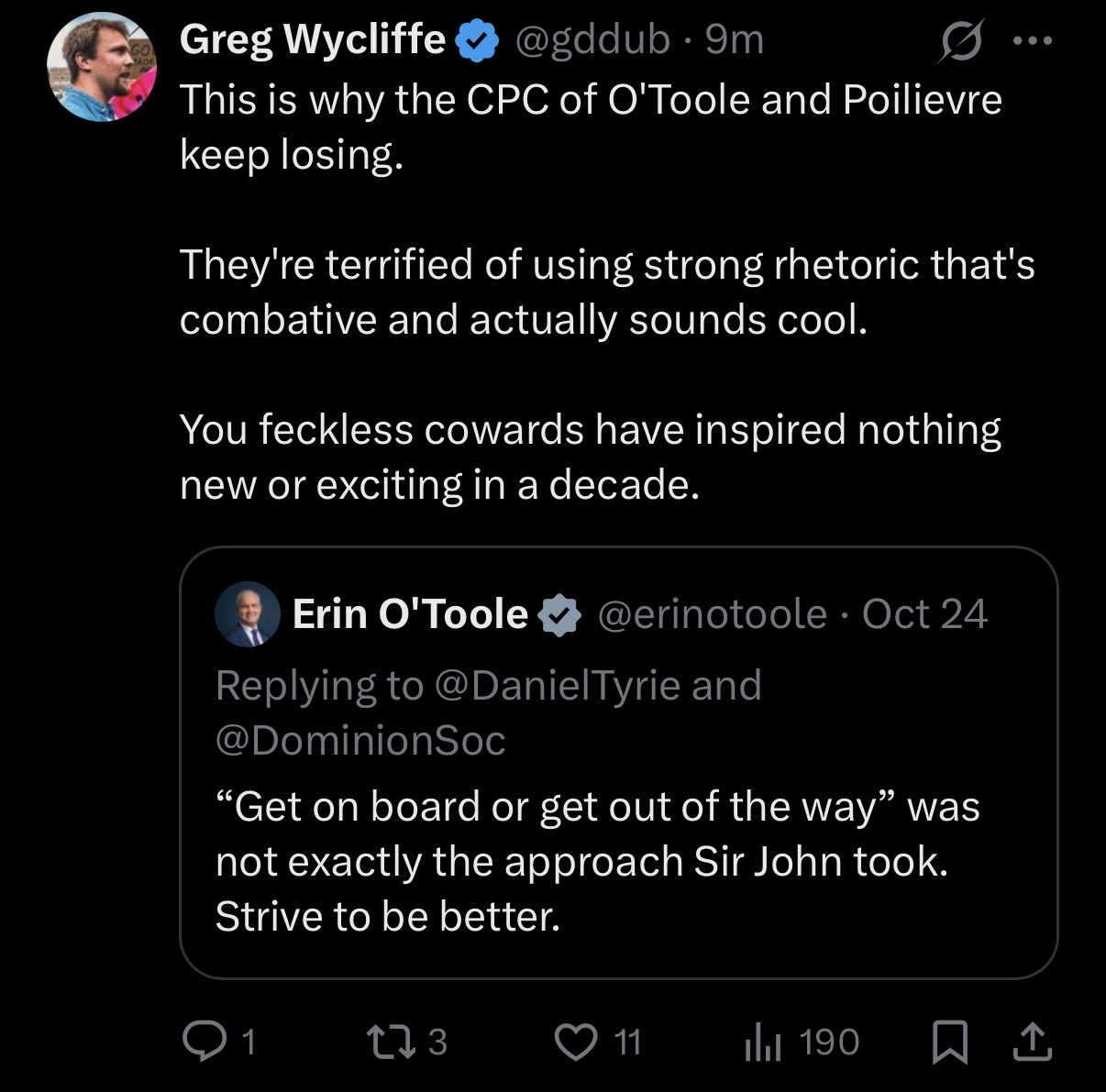Open Greg Wycliffe's profile picture
The height and width of the screenshot is (1092, 1106).
coord(102,66)
